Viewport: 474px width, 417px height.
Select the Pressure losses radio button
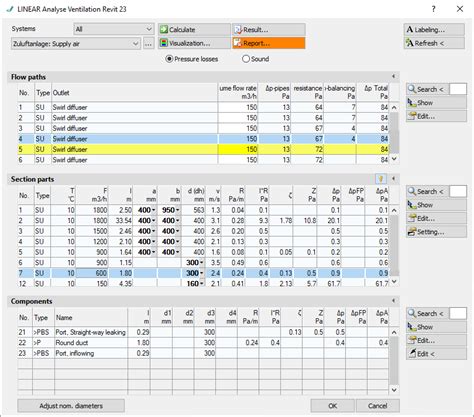(169, 59)
